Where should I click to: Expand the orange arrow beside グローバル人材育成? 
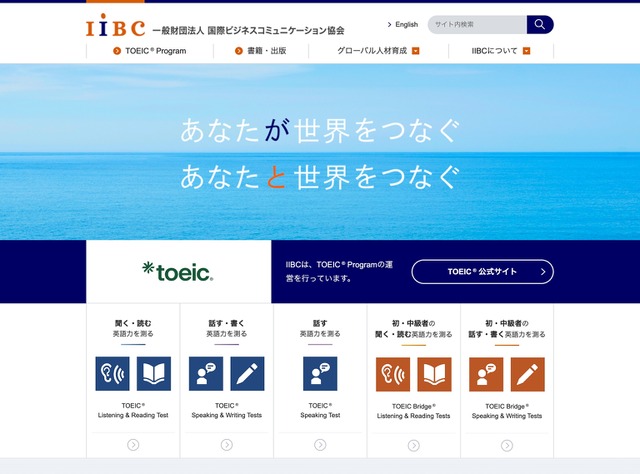tap(416, 51)
